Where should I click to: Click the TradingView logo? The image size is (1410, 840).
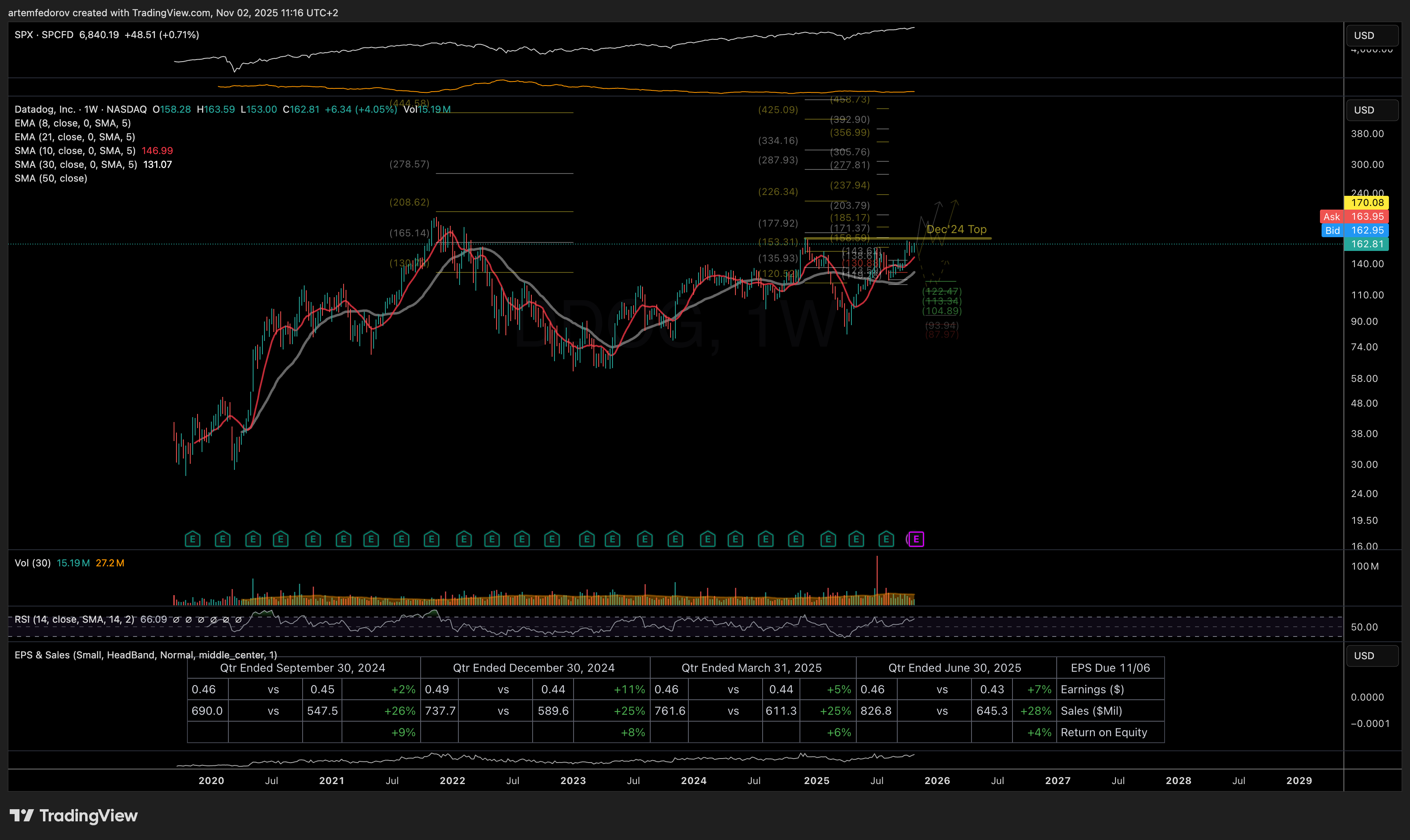[x=73, y=816]
